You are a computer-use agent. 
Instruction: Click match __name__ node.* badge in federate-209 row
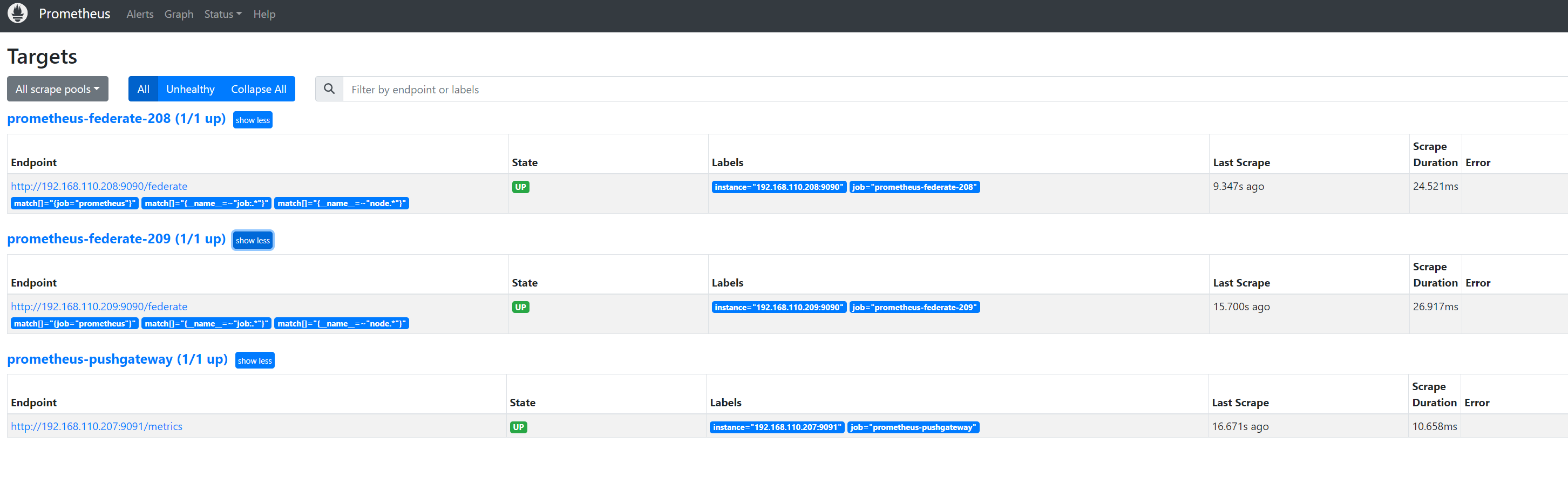point(342,324)
